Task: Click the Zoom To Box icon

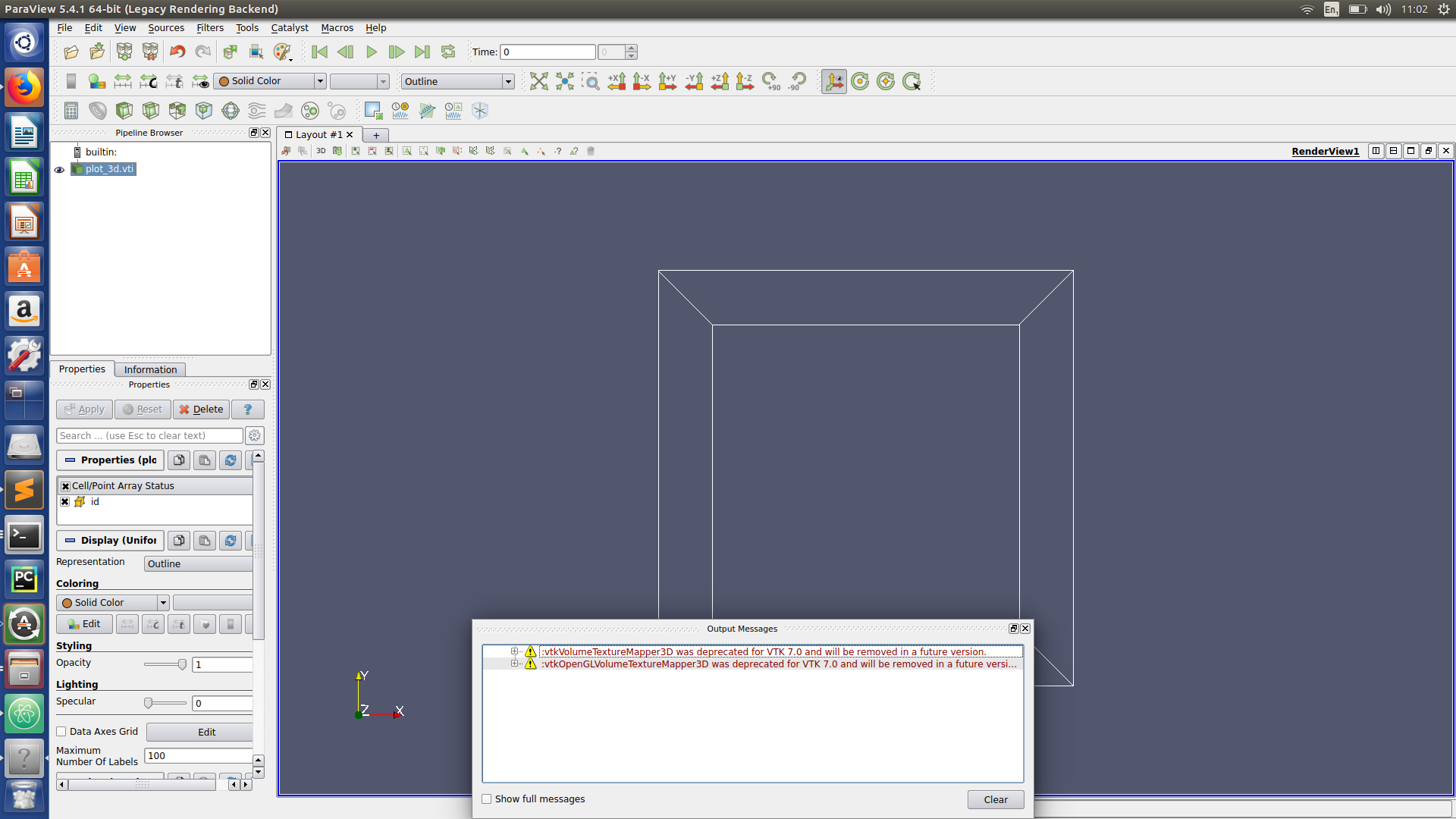Action: [x=590, y=81]
